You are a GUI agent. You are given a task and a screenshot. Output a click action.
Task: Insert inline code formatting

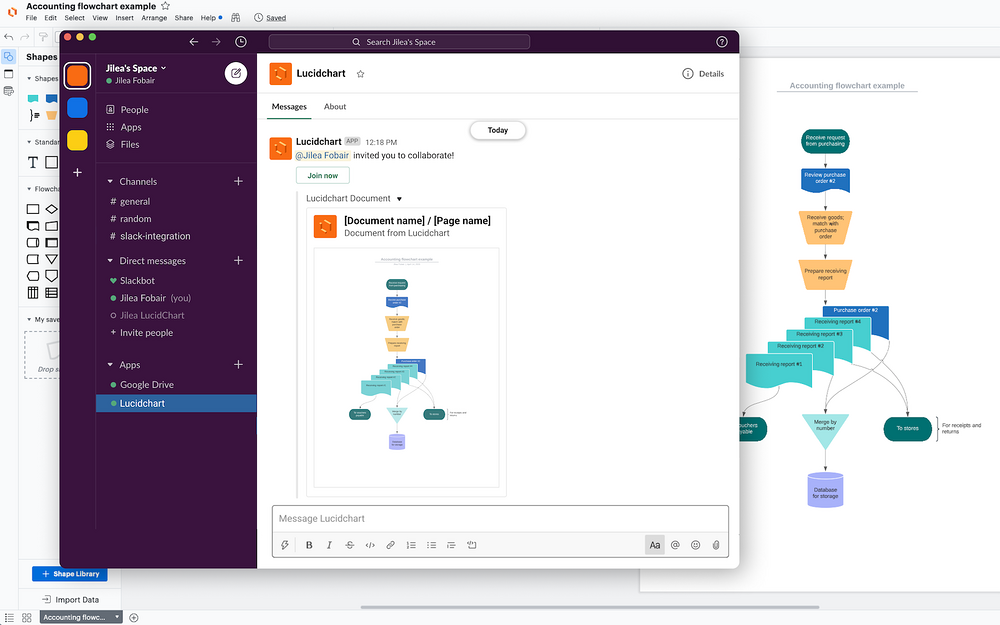point(370,545)
